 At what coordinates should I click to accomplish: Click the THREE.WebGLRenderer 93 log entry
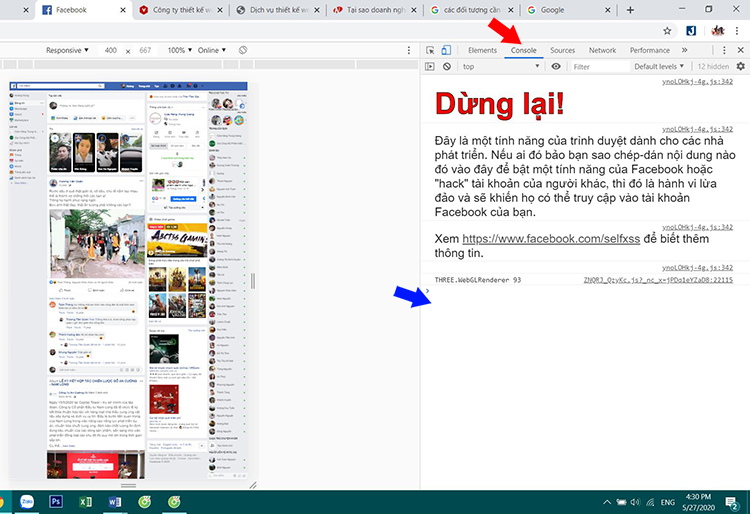click(x=478, y=280)
